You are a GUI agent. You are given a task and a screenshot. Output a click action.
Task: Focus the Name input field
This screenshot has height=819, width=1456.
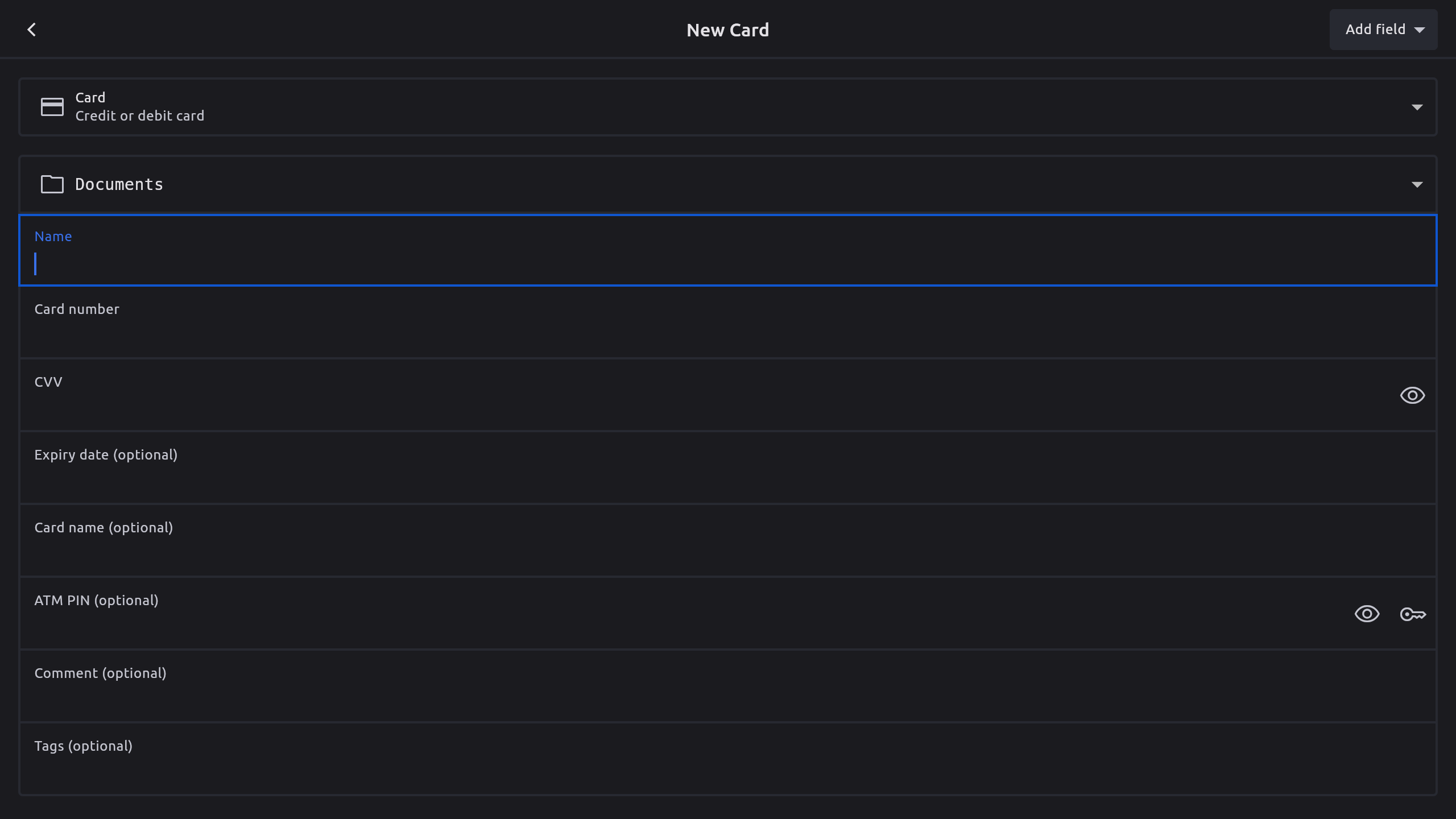click(728, 263)
